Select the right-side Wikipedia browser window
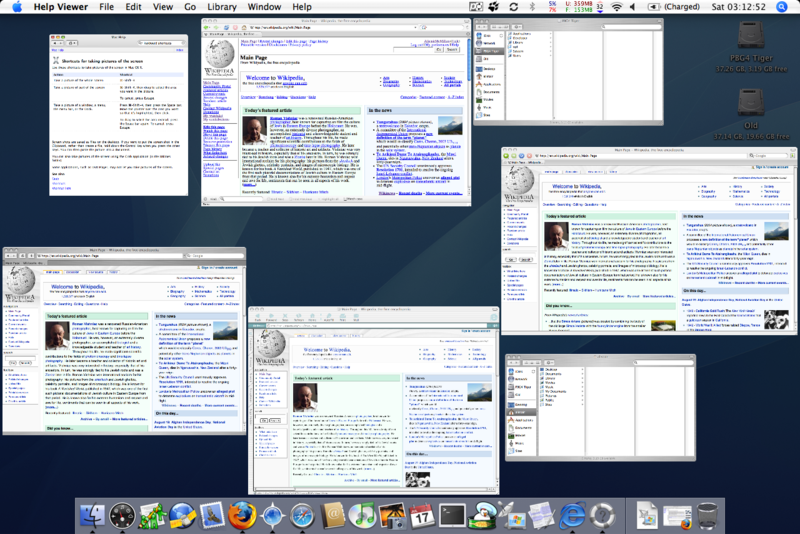The width and height of the screenshot is (800, 534). tap(649, 241)
